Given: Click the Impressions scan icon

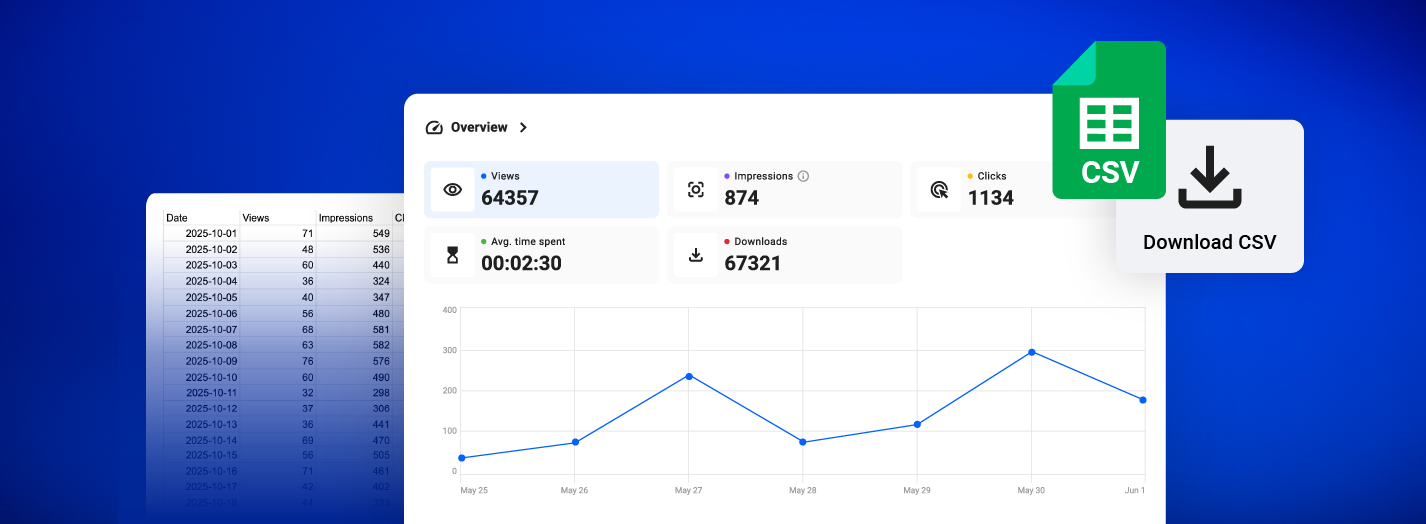Looking at the screenshot, I should pos(696,190).
